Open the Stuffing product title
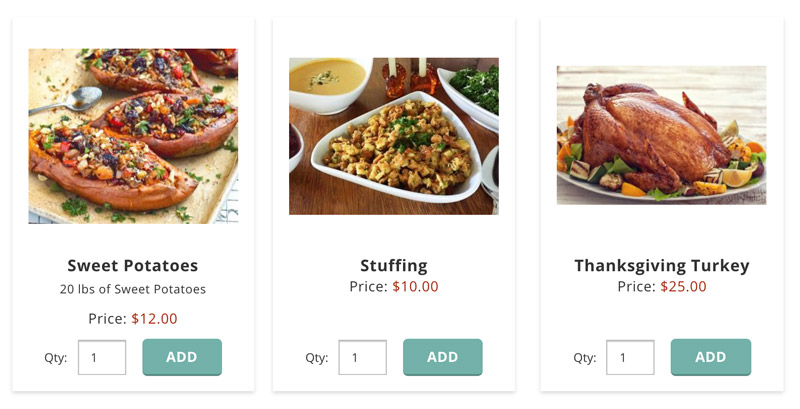This screenshot has height=409, width=800. coord(394,266)
